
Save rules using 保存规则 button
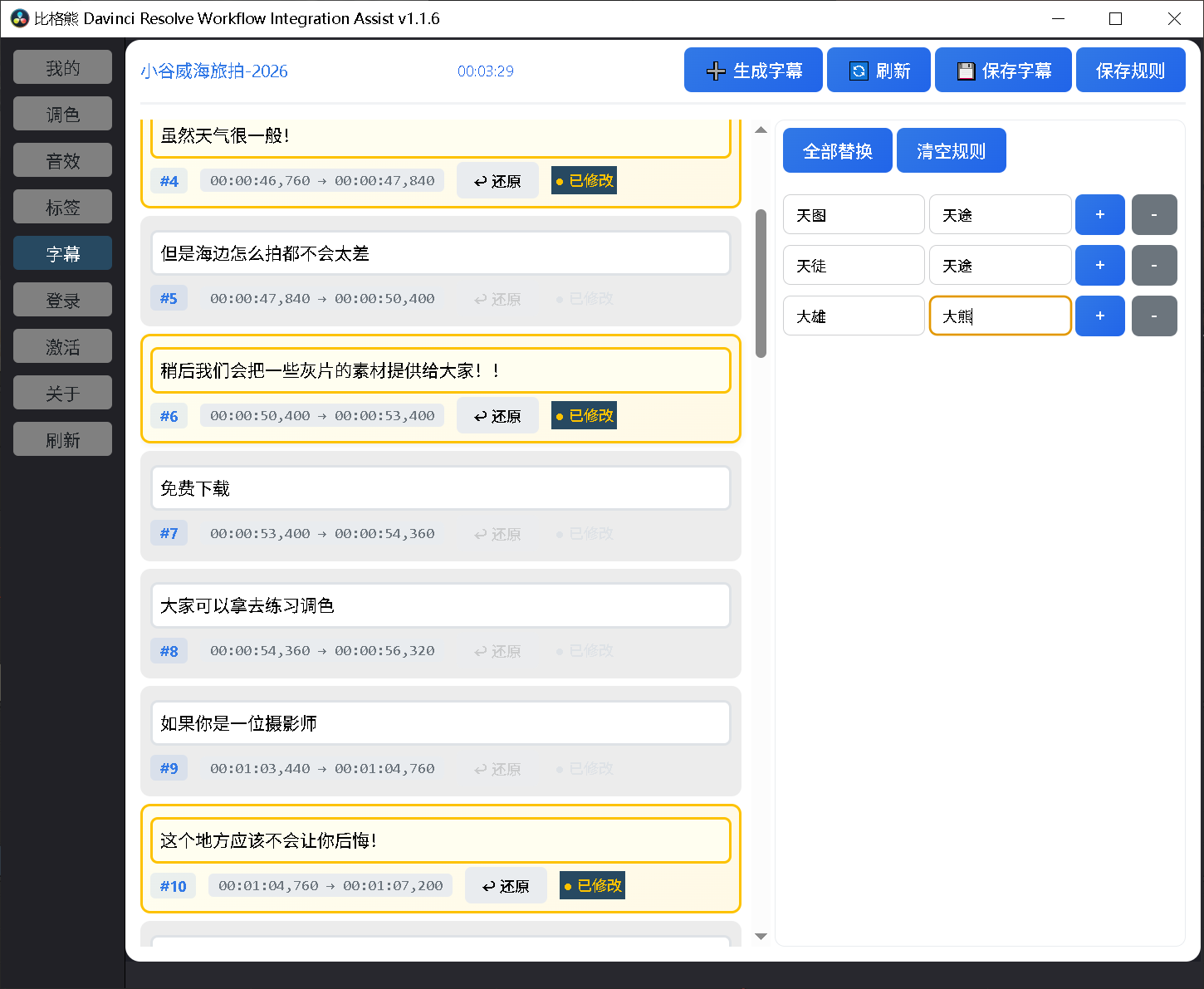1129,71
